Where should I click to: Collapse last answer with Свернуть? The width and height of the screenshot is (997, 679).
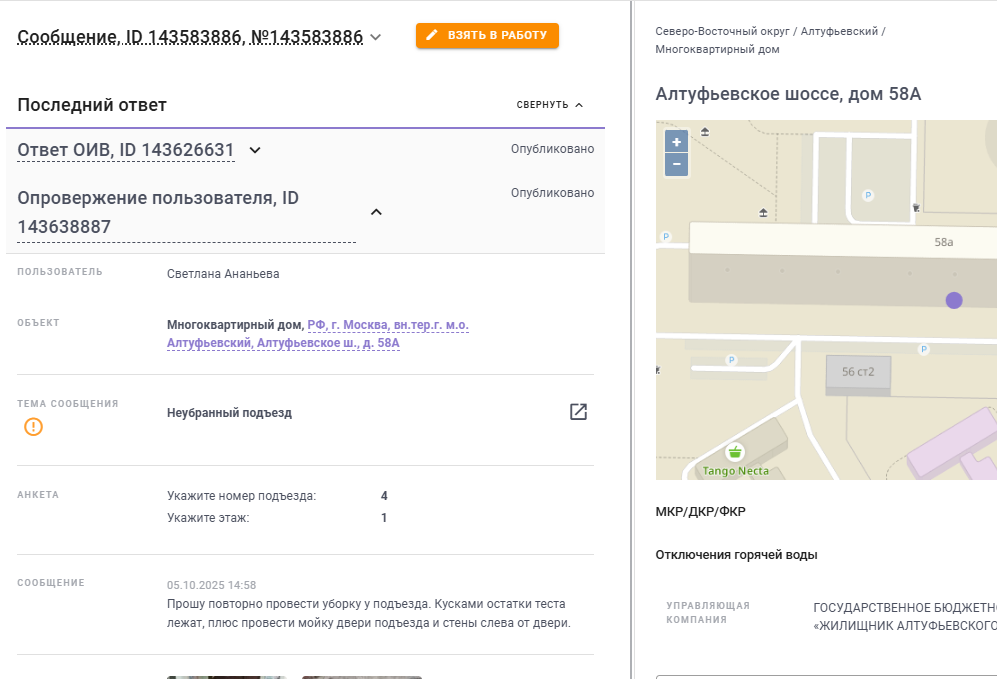(549, 105)
